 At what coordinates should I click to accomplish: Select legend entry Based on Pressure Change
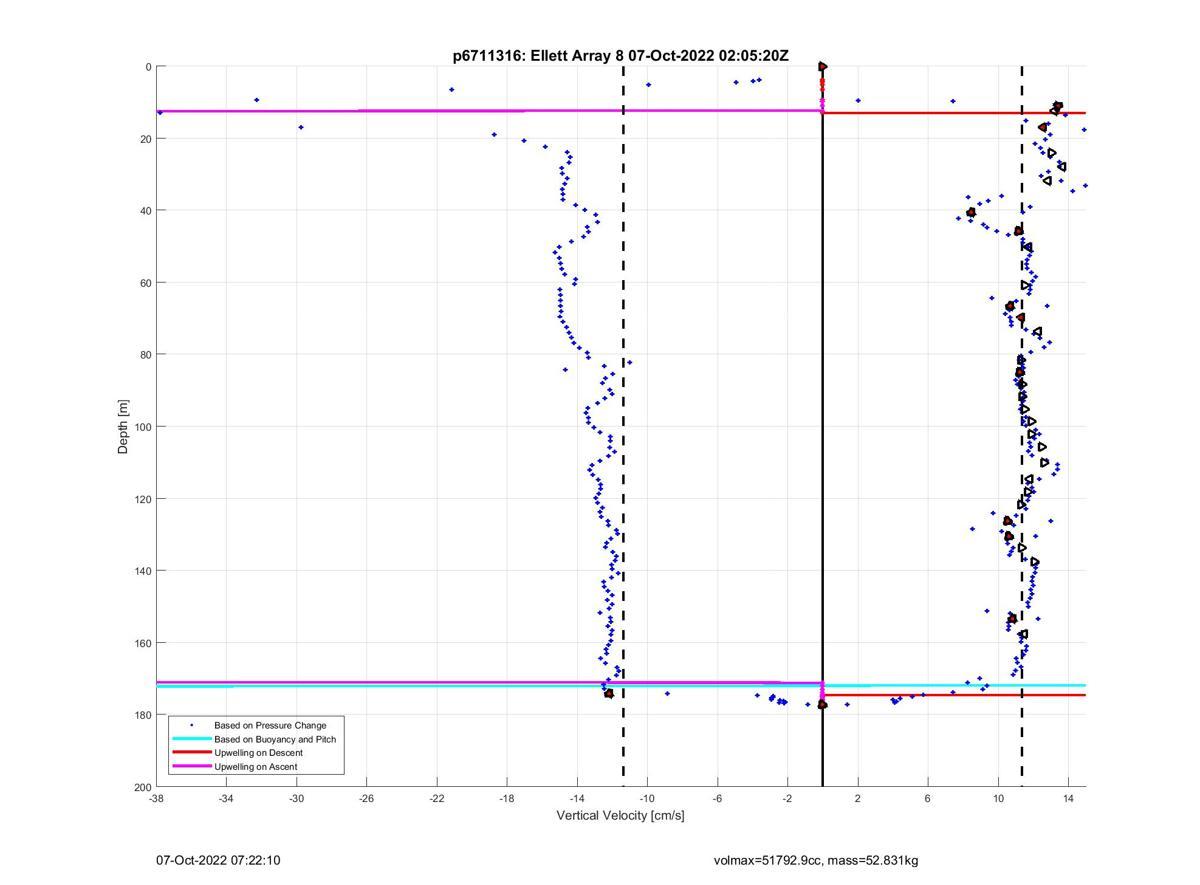pyautogui.click(x=270, y=725)
